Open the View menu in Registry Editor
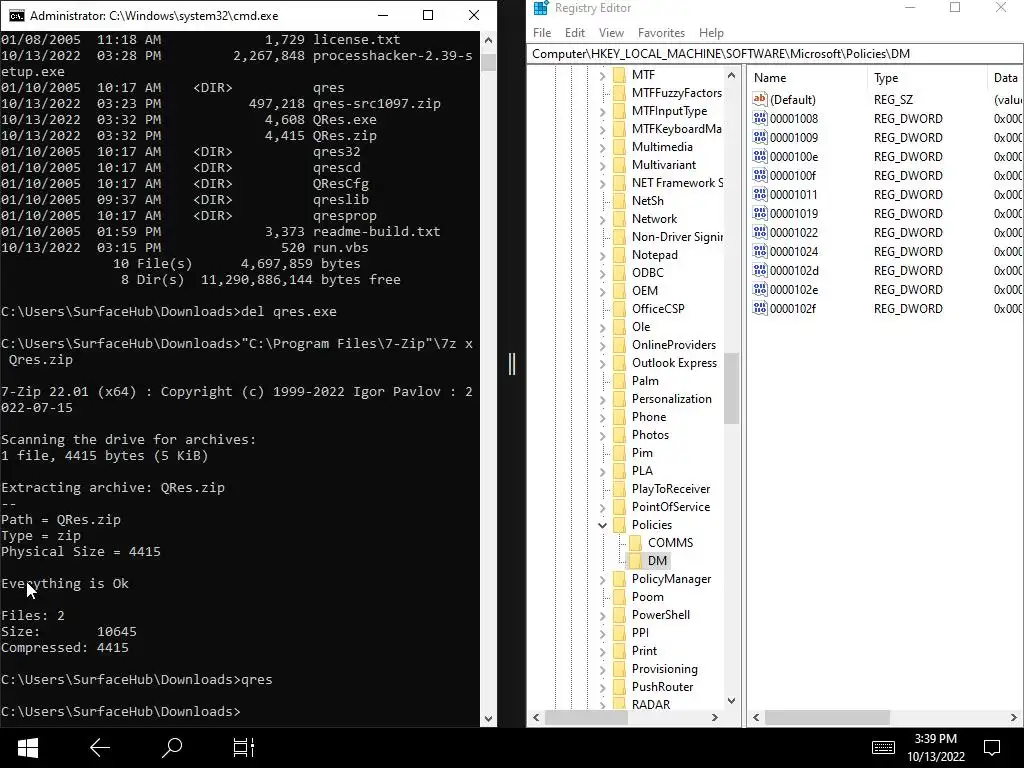Viewport: 1024px width, 768px height. click(x=611, y=33)
